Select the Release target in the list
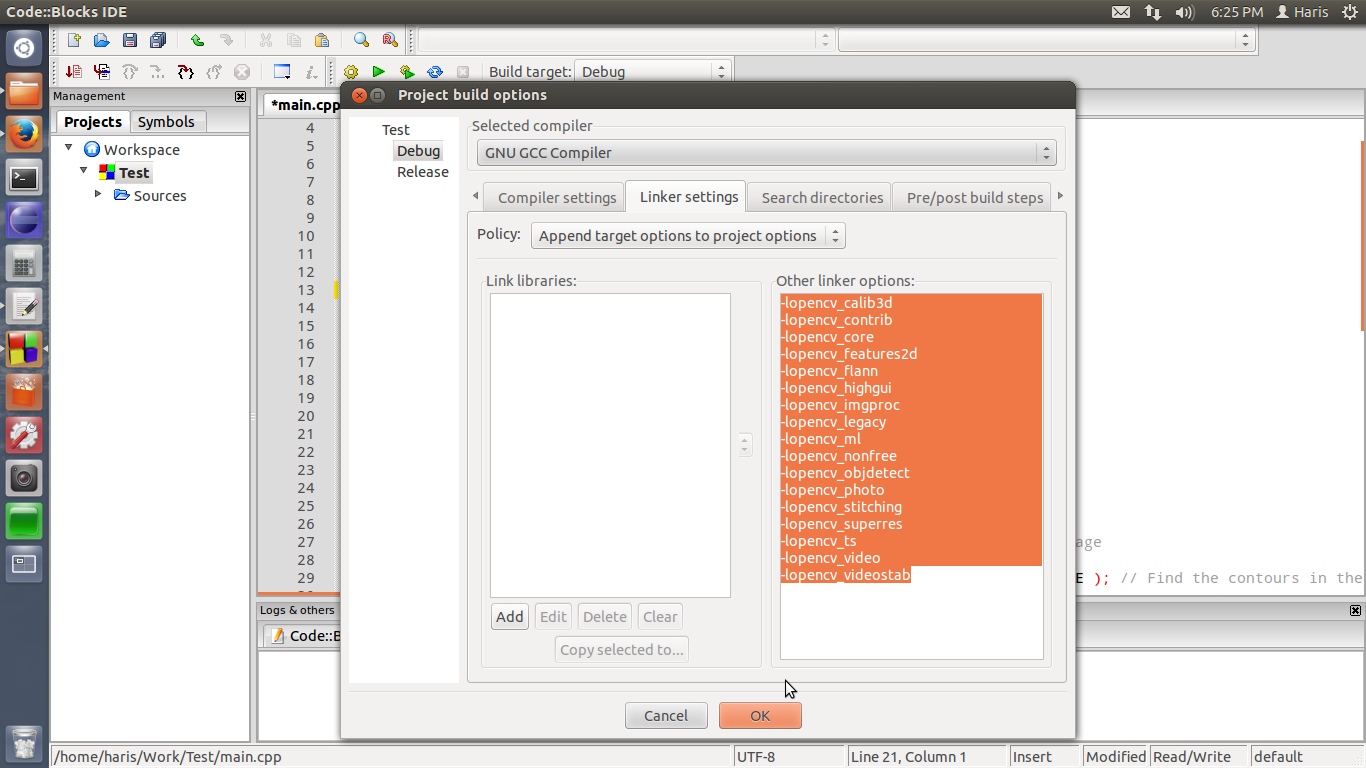The width and height of the screenshot is (1366, 768). tap(423, 172)
